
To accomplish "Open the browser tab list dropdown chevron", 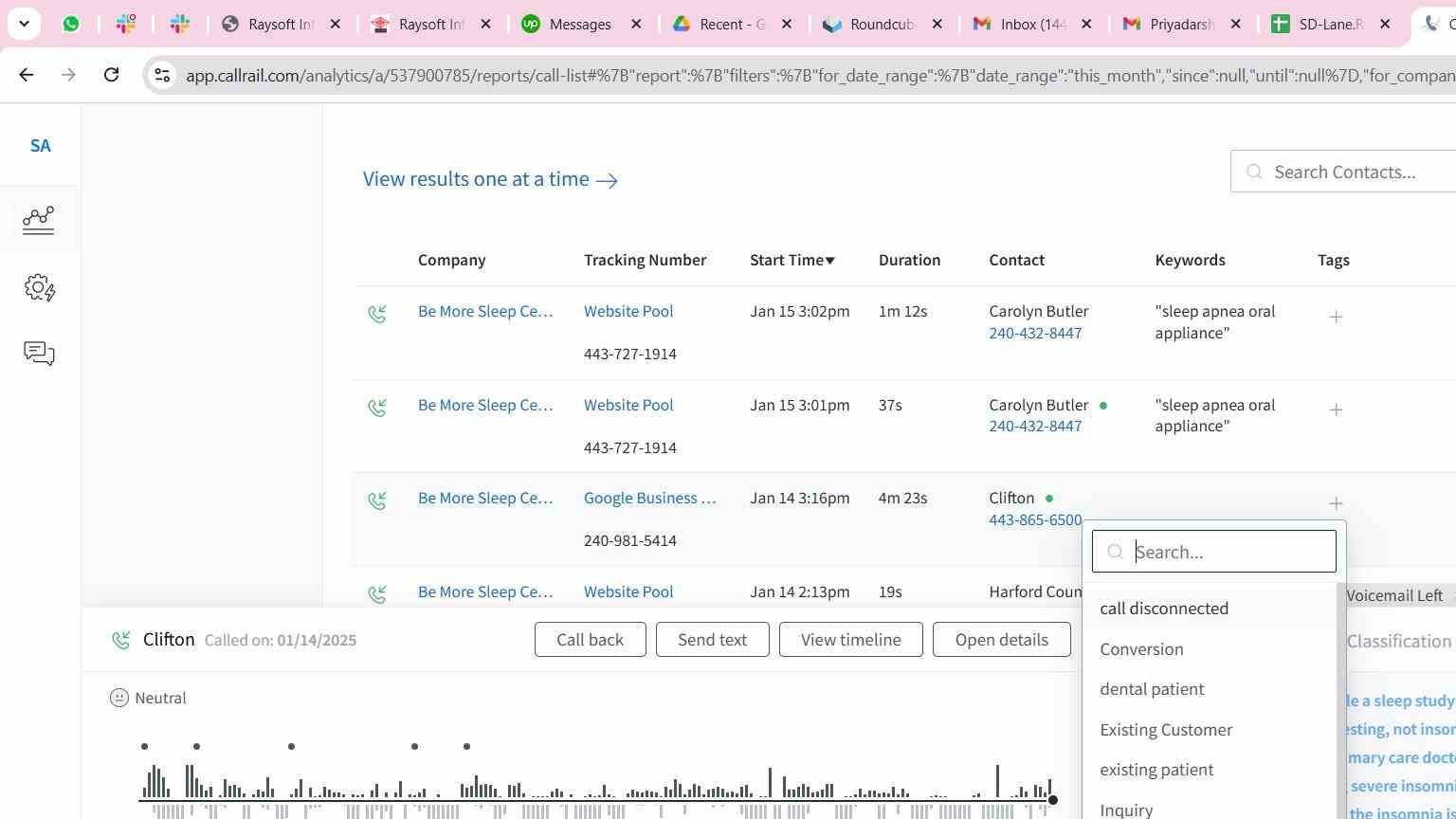I will point(24,24).
